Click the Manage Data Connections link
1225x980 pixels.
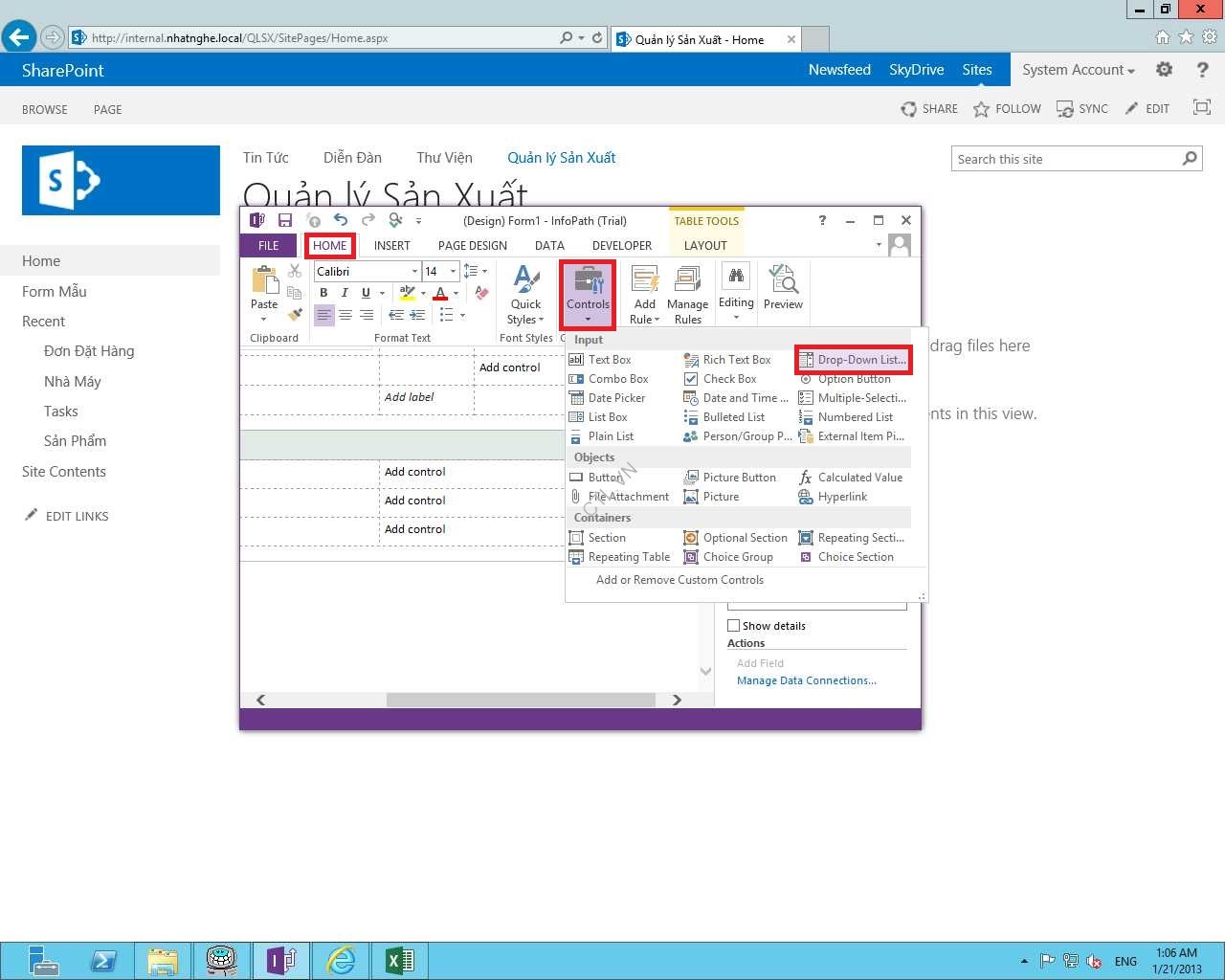coord(806,680)
